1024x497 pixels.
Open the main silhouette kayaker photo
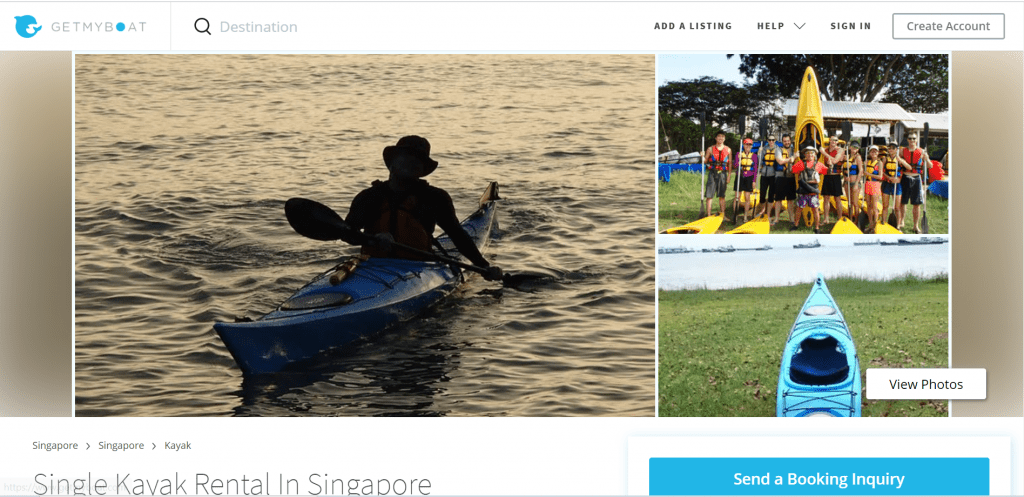tap(364, 235)
